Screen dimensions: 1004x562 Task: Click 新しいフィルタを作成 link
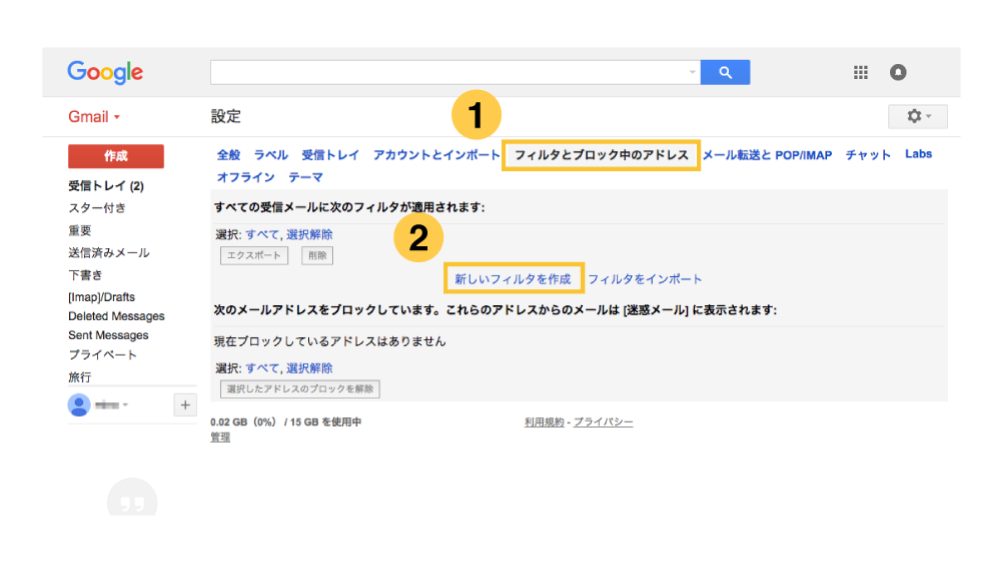pyautogui.click(x=513, y=279)
